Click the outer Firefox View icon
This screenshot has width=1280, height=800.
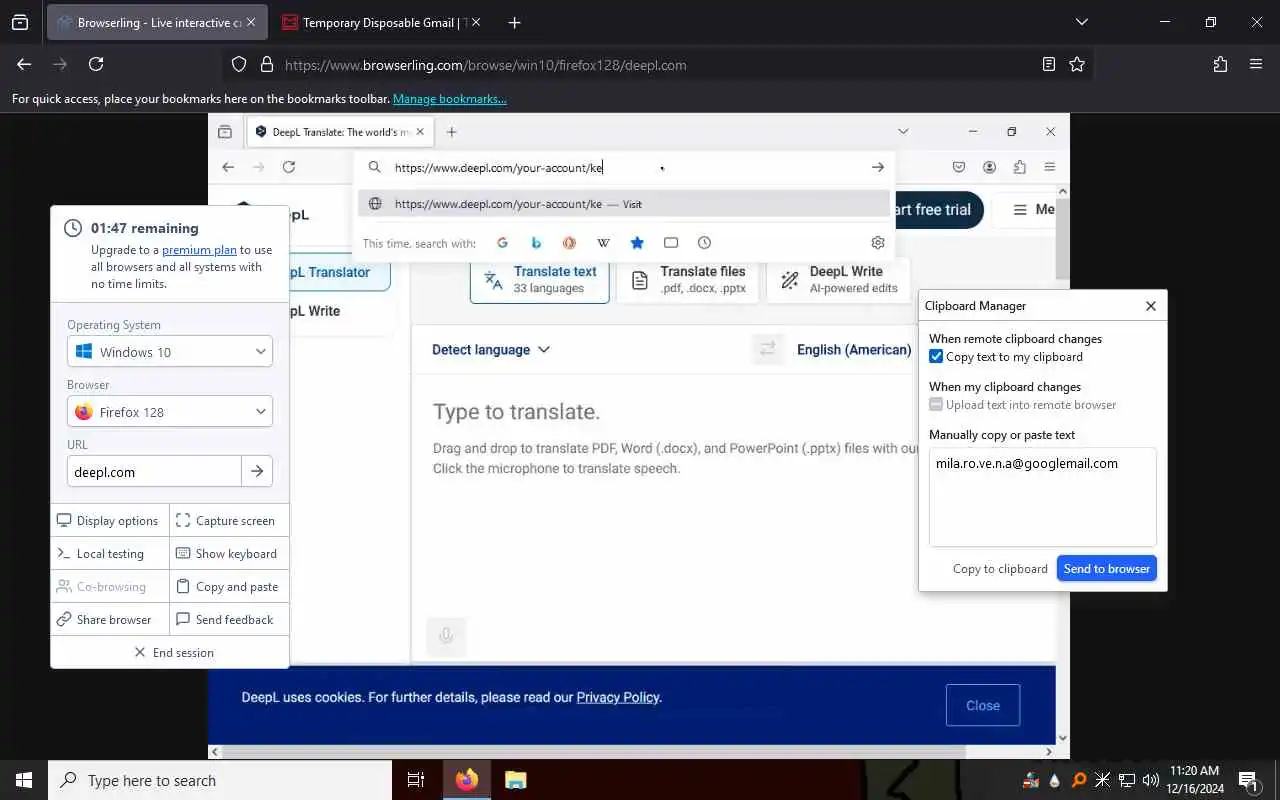click(x=20, y=22)
